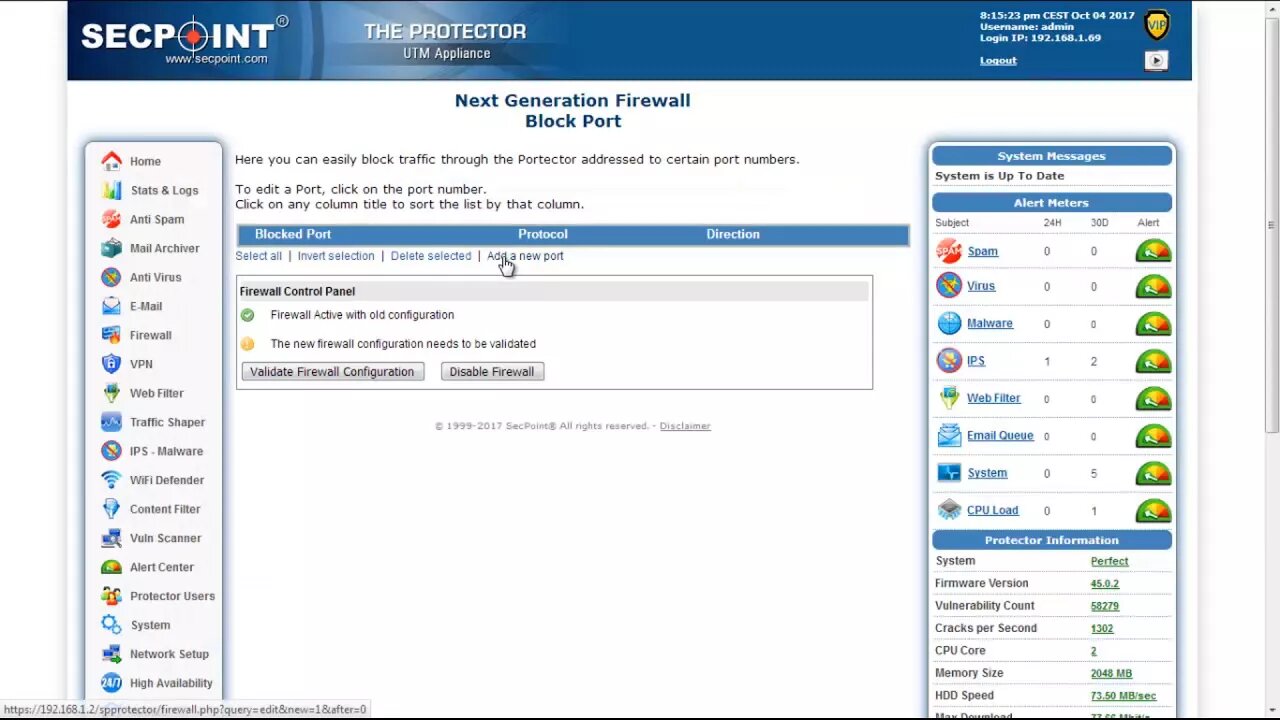Click the Spam alert gauge
This screenshot has width=1280, height=720.
point(1153,251)
